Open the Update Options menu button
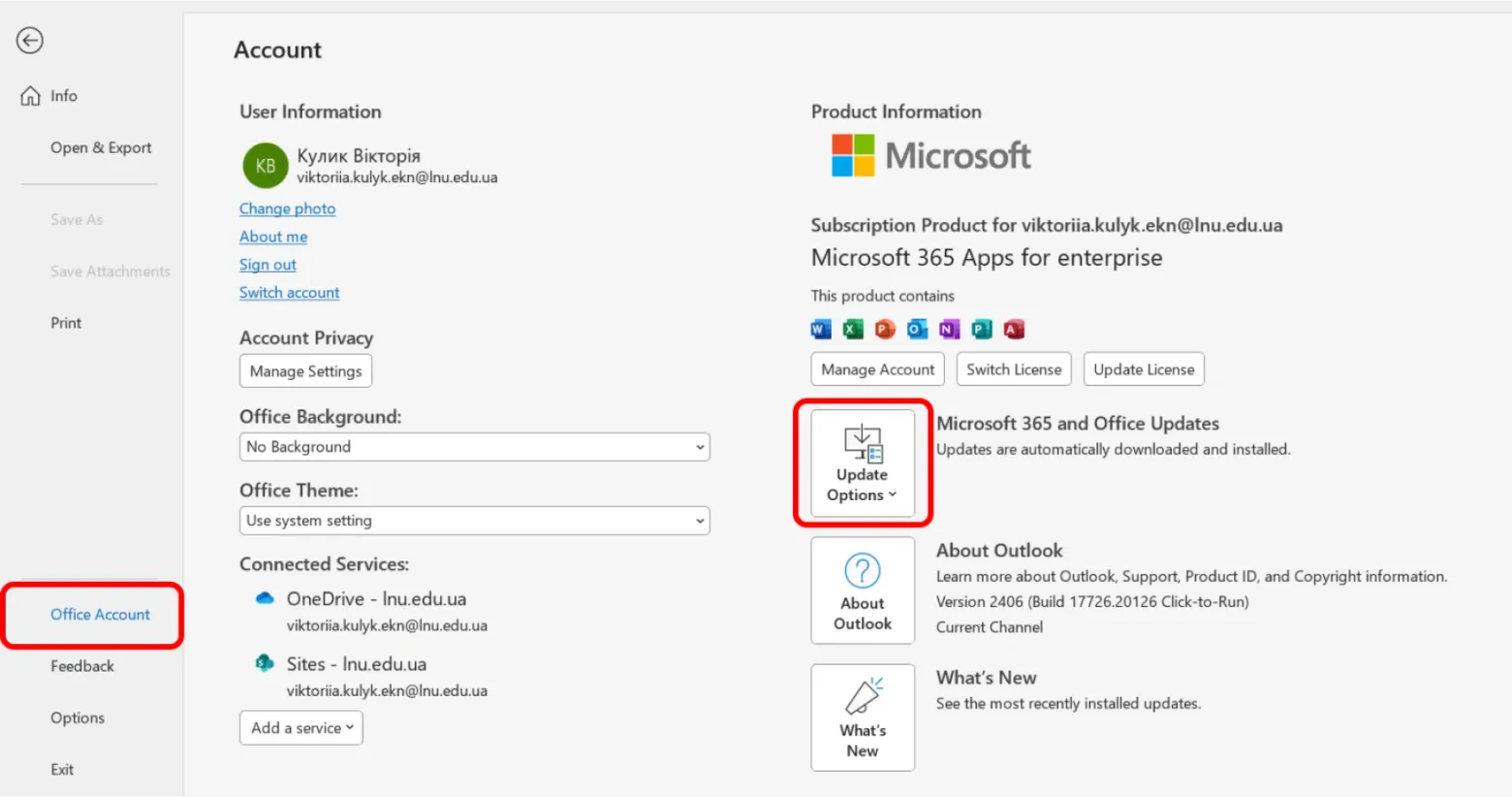This screenshot has width=1512, height=797. point(863,462)
